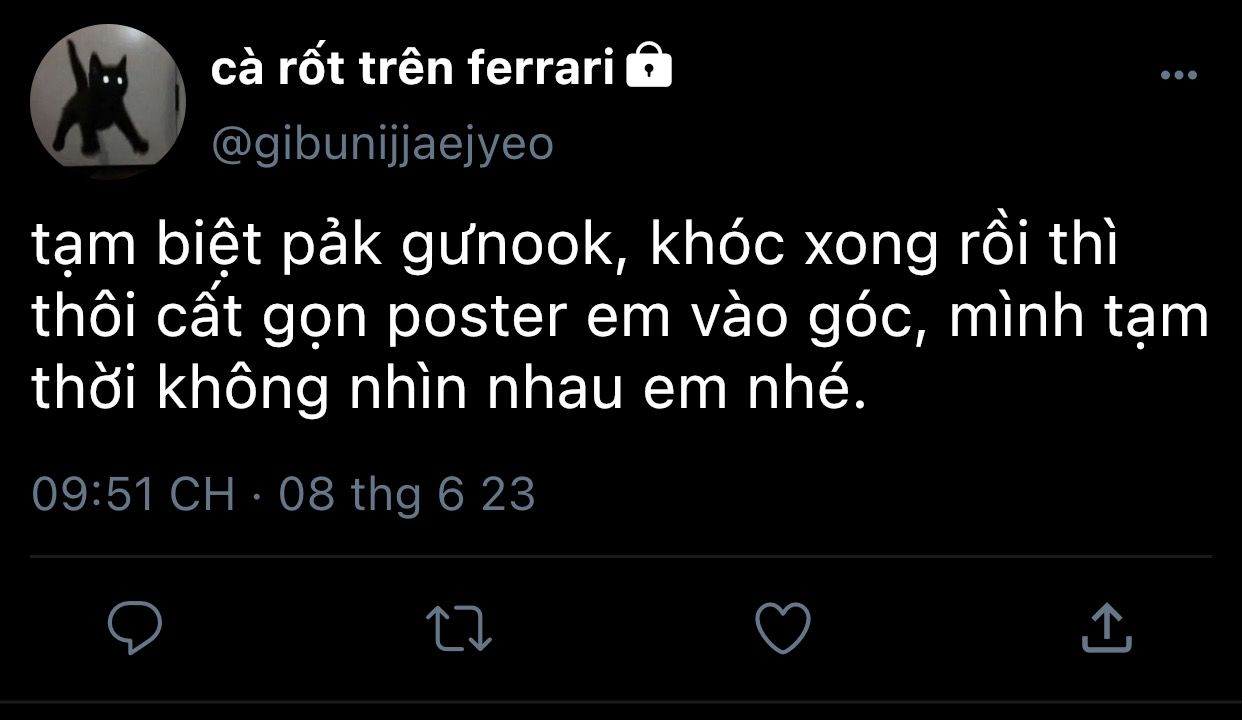
Task: Open the three-dot more options menu
Action: tap(1178, 76)
